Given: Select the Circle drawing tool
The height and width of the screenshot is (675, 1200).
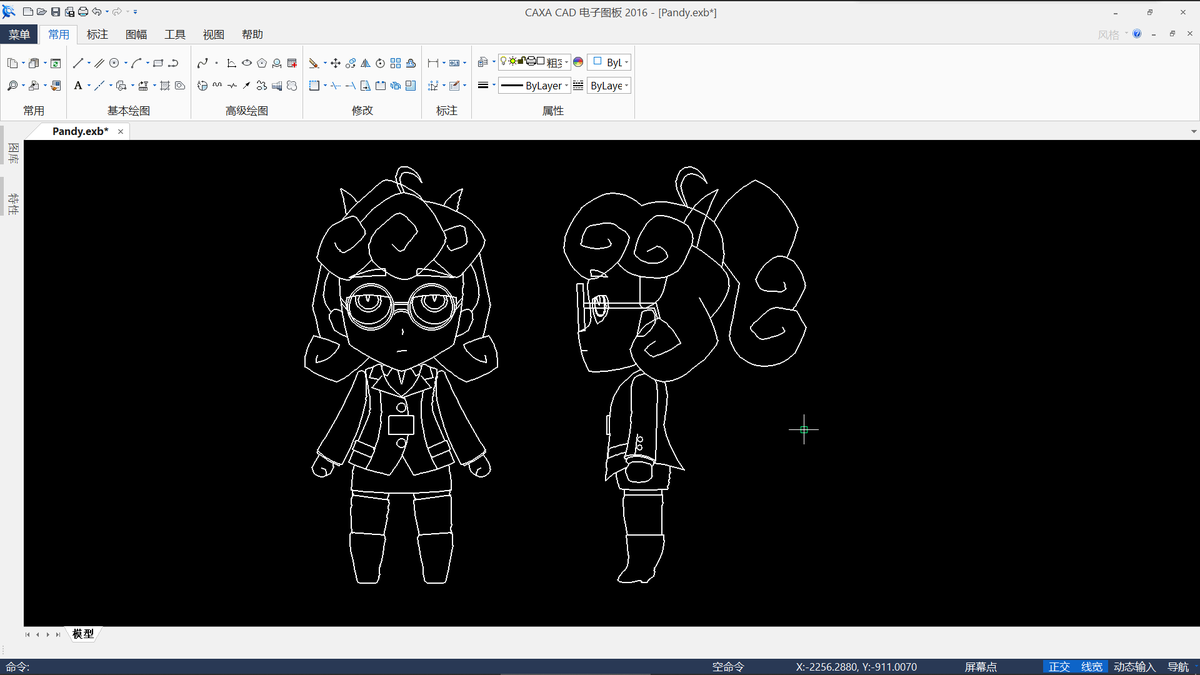Looking at the screenshot, I should point(114,63).
